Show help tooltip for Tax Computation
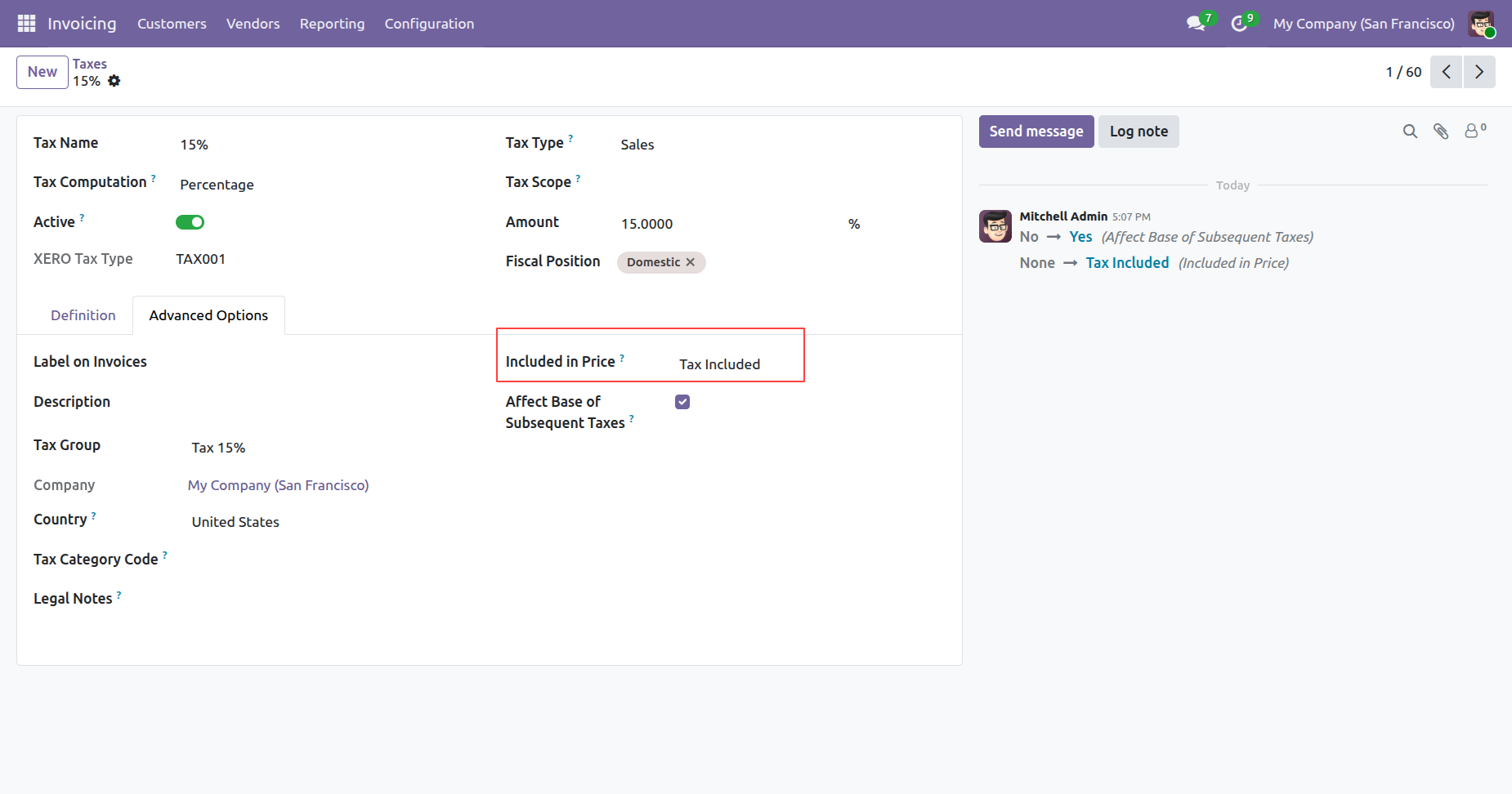Viewport: 1512px width, 794px height. point(153,177)
